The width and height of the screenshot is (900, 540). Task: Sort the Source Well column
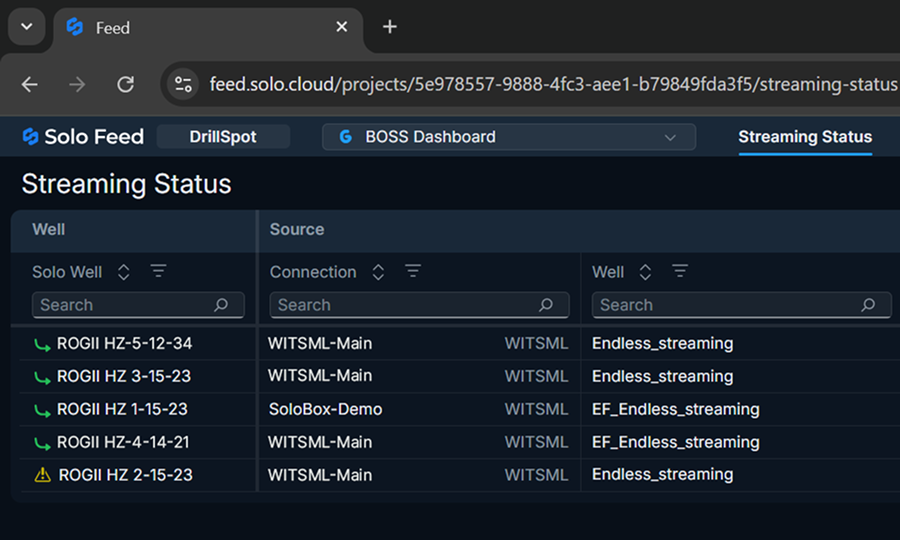[645, 272]
